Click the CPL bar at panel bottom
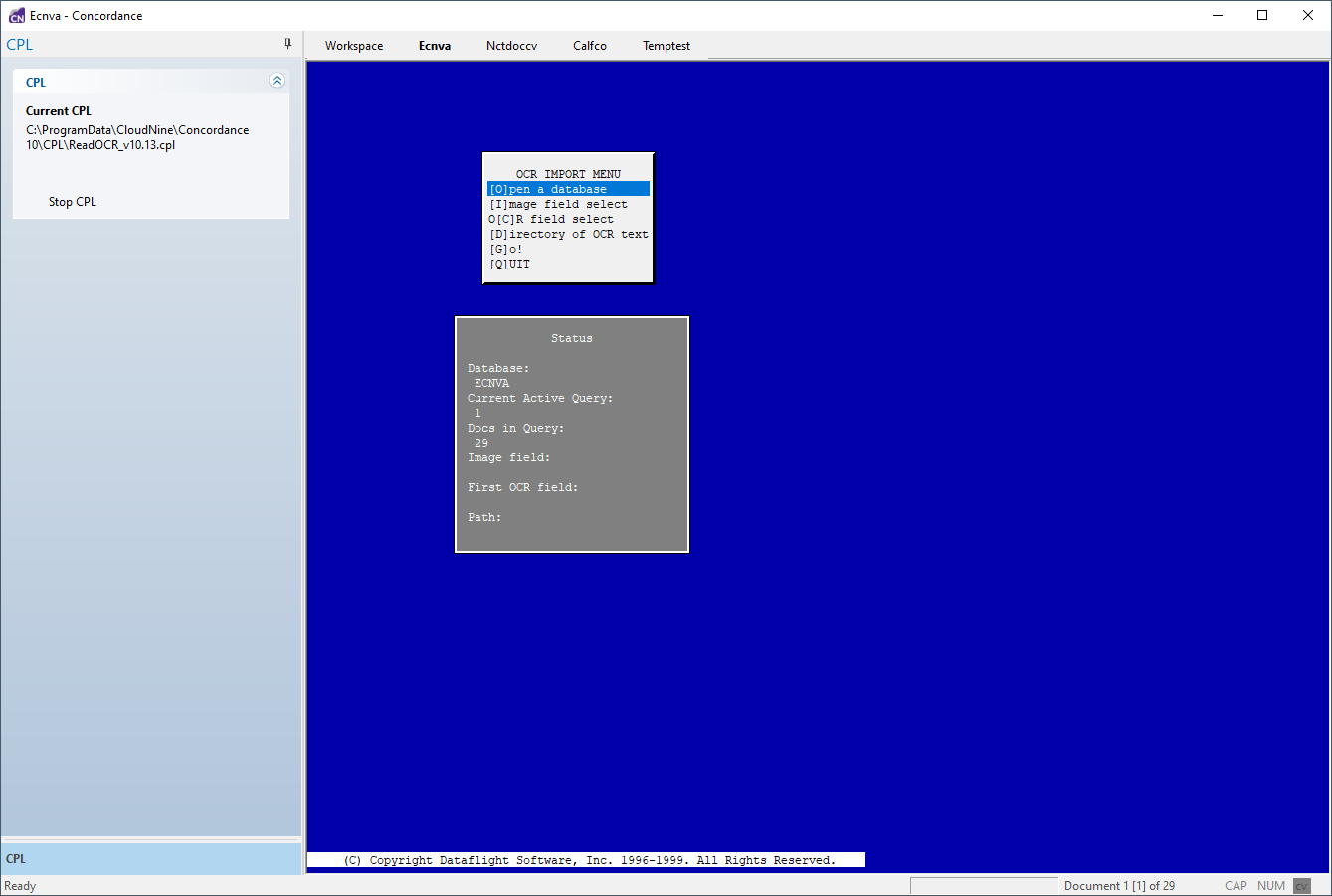This screenshot has width=1332, height=896. [x=151, y=859]
